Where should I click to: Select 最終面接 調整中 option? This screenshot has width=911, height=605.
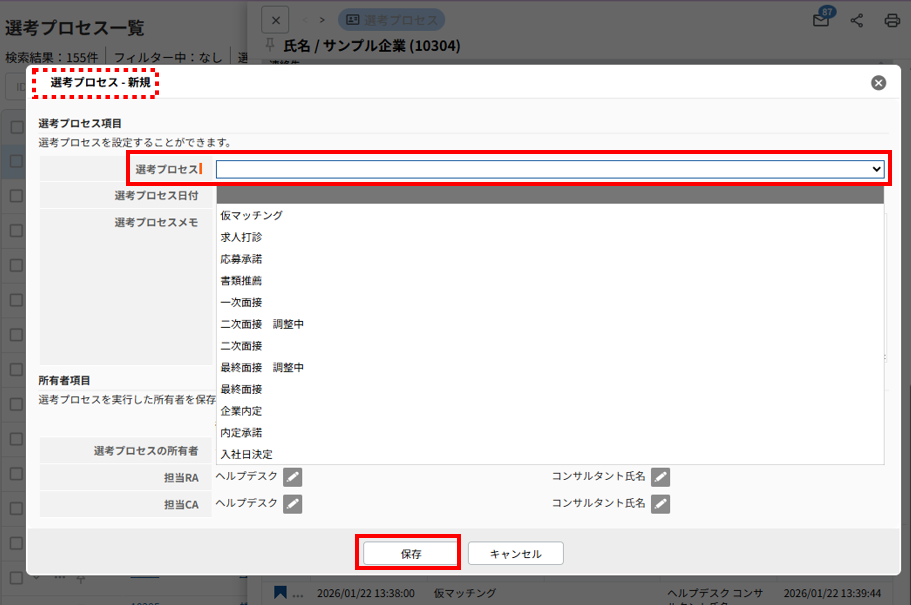[262, 368]
